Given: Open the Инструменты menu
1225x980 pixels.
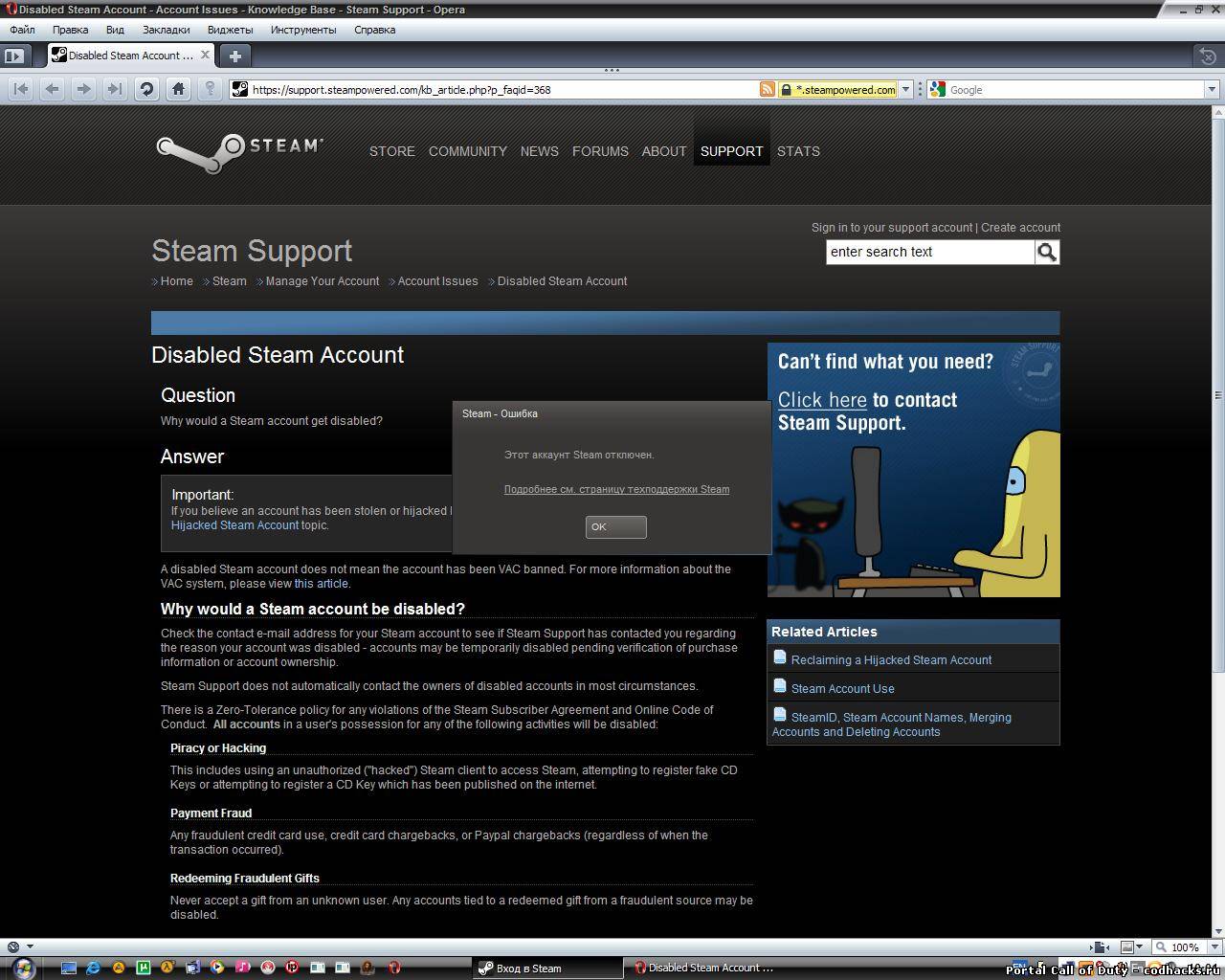Looking at the screenshot, I should tap(303, 30).
